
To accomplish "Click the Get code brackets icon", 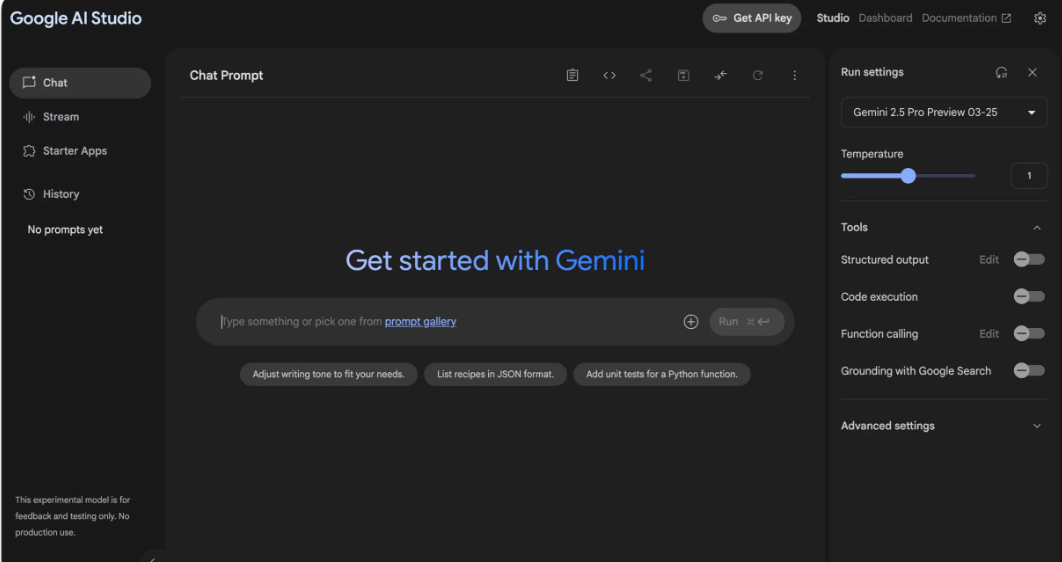I will tap(610, 75).
